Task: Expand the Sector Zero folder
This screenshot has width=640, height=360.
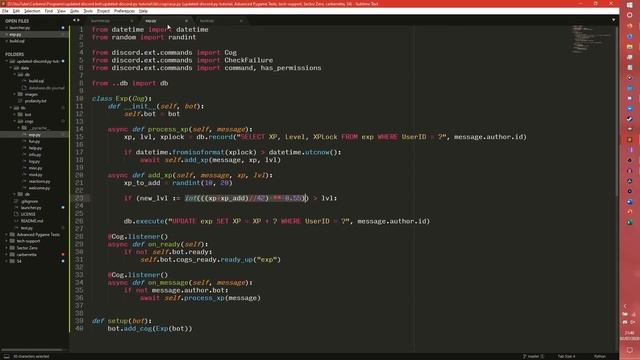Action: (x=7, y=248)
